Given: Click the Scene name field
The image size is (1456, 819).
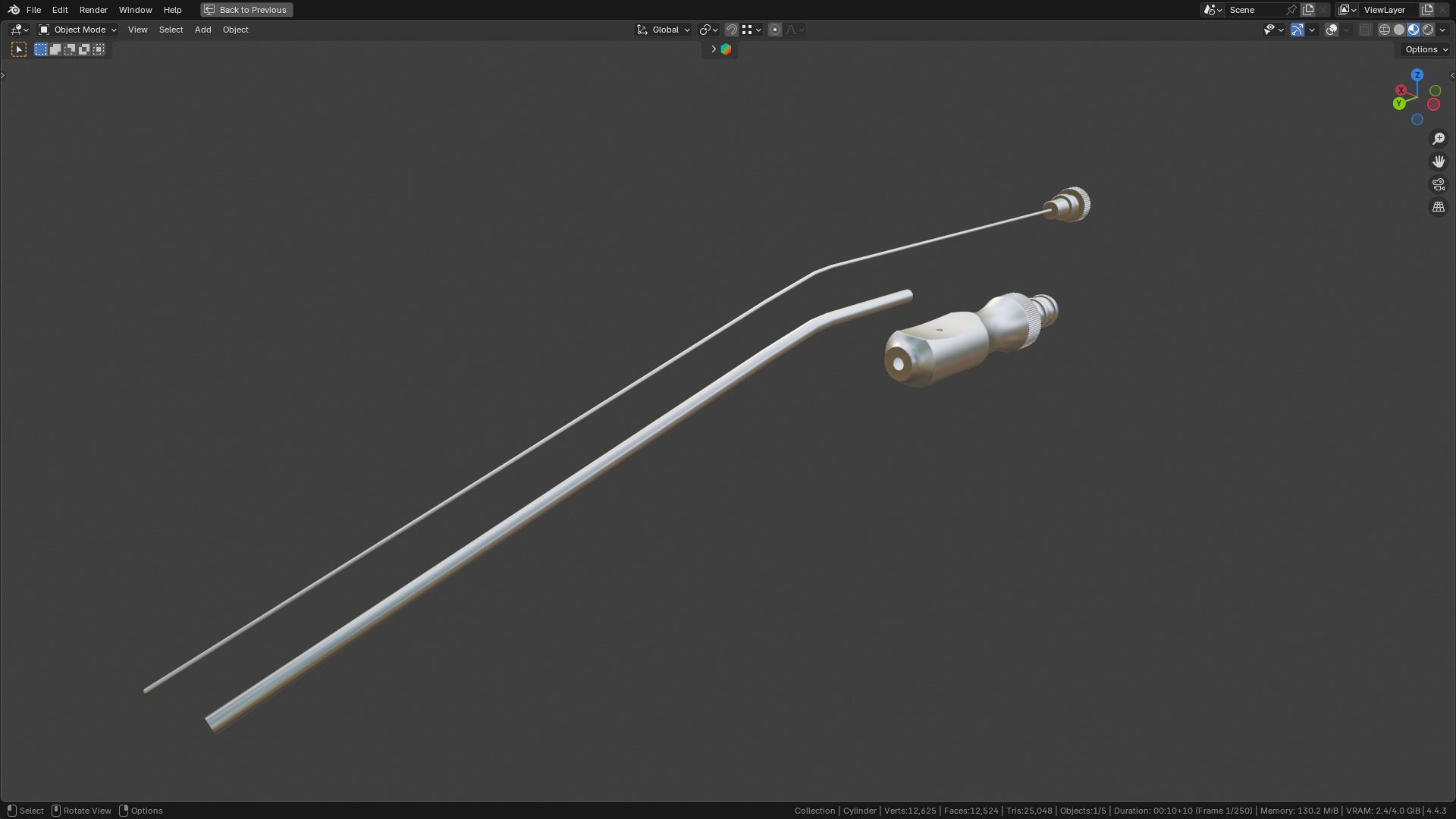Looking at the screenshot, I should pos(1254,10).
